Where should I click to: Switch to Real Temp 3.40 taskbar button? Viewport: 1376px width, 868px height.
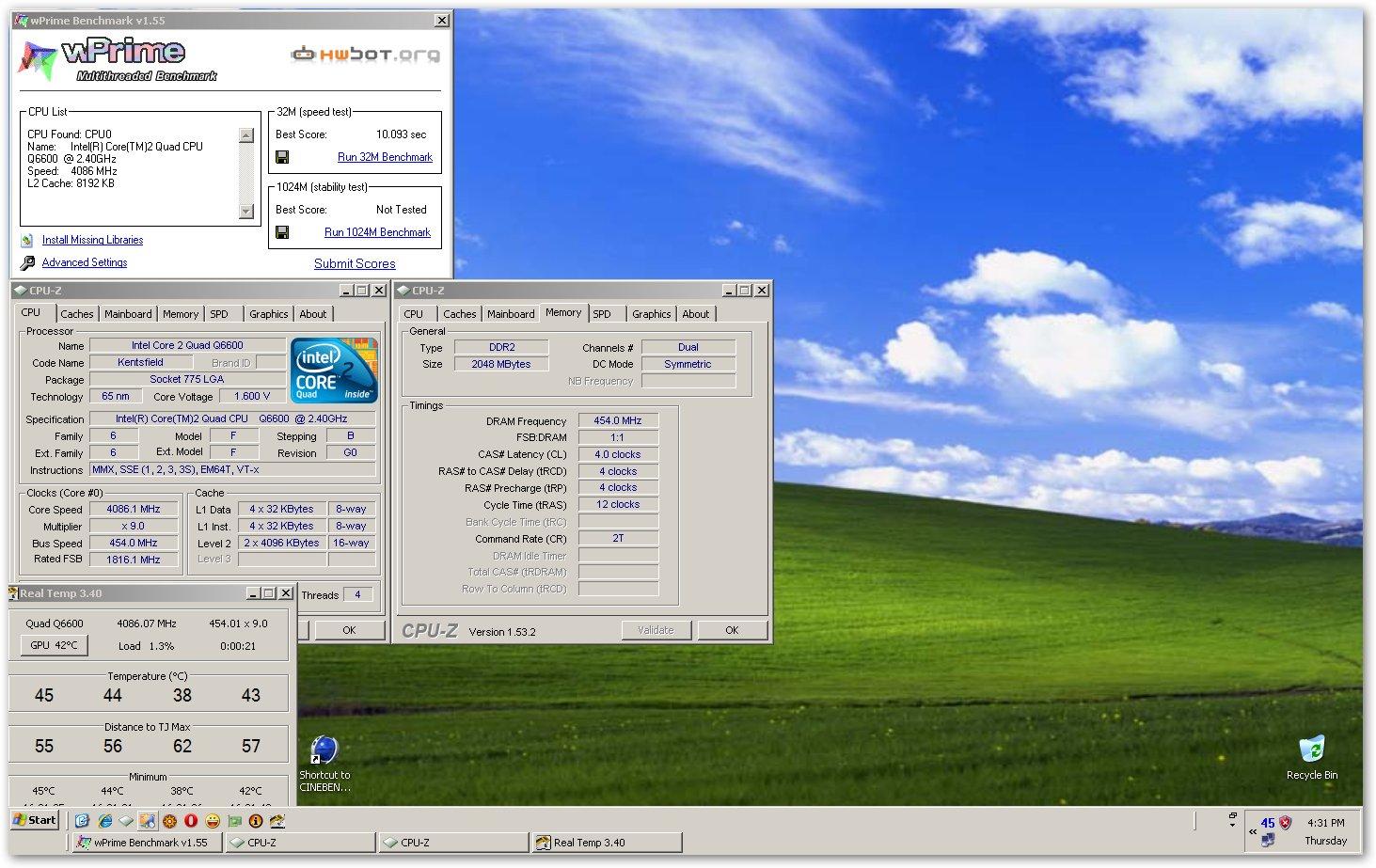[x=606, y=843]
